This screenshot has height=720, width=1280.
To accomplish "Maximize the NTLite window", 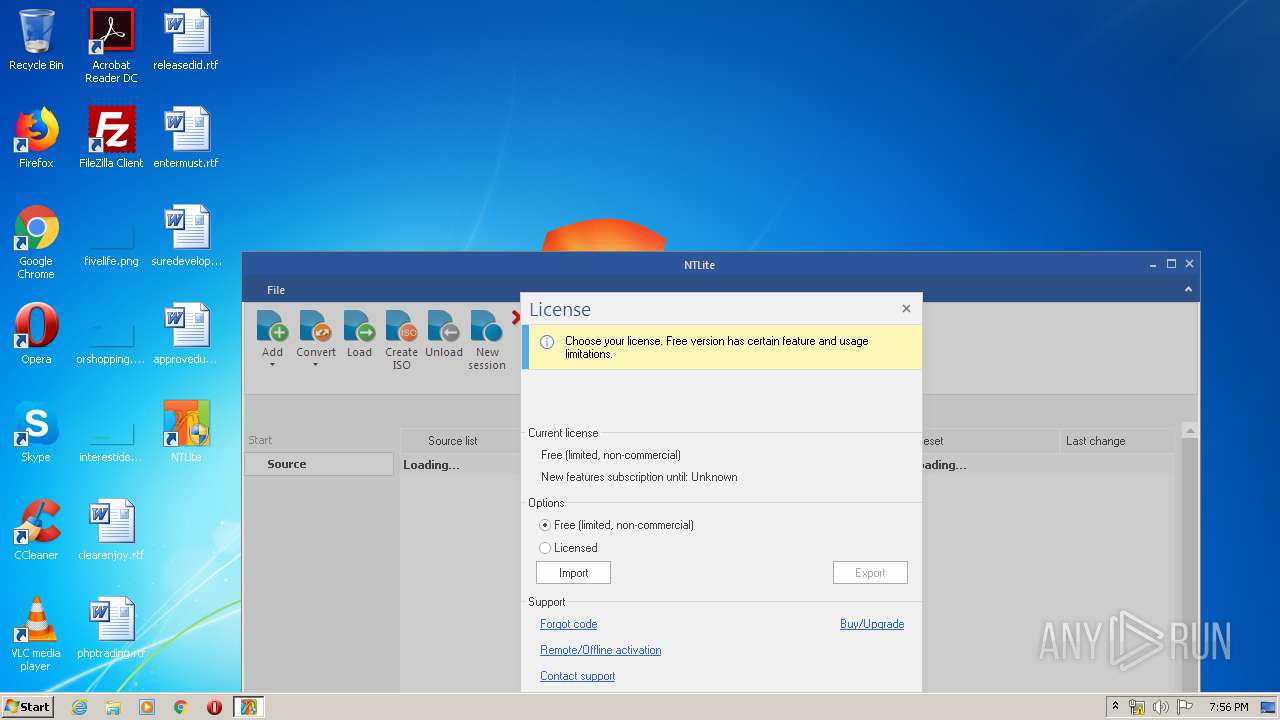I will pyautogui.click(x=1171, y=264).
